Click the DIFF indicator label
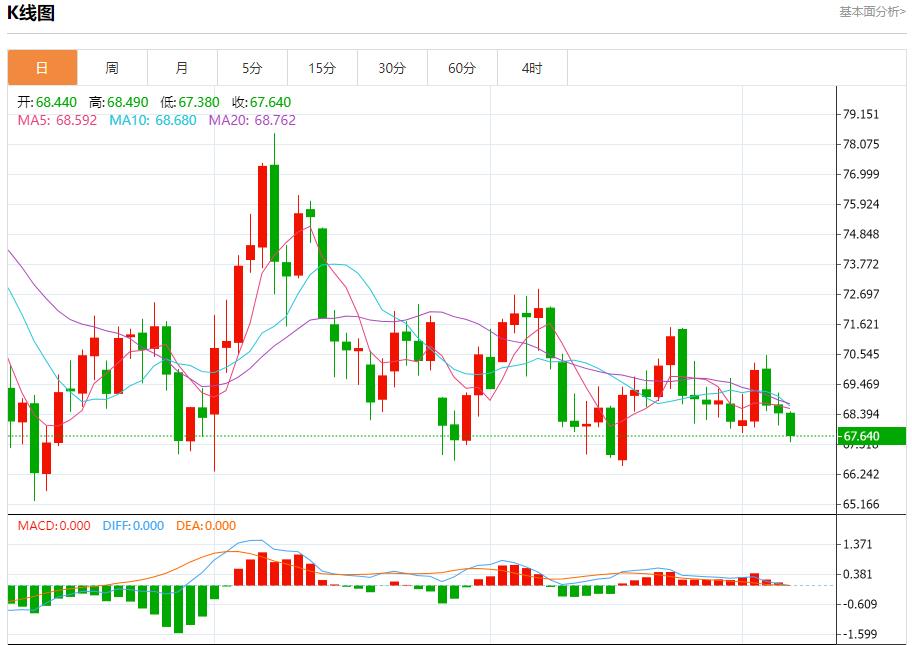Screen dimensions: 912x645 (133, 526)
